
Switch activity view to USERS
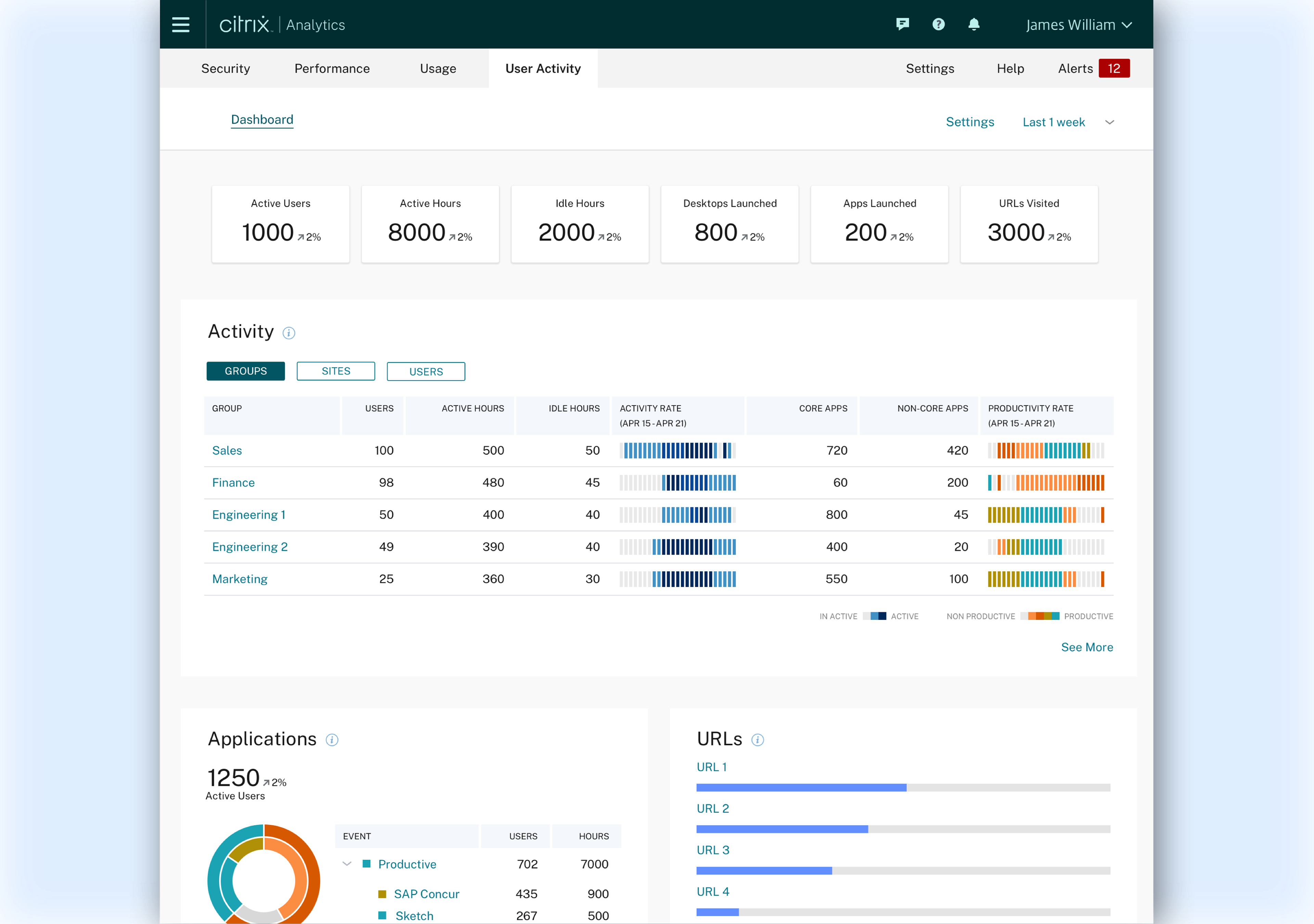point(426,371)
